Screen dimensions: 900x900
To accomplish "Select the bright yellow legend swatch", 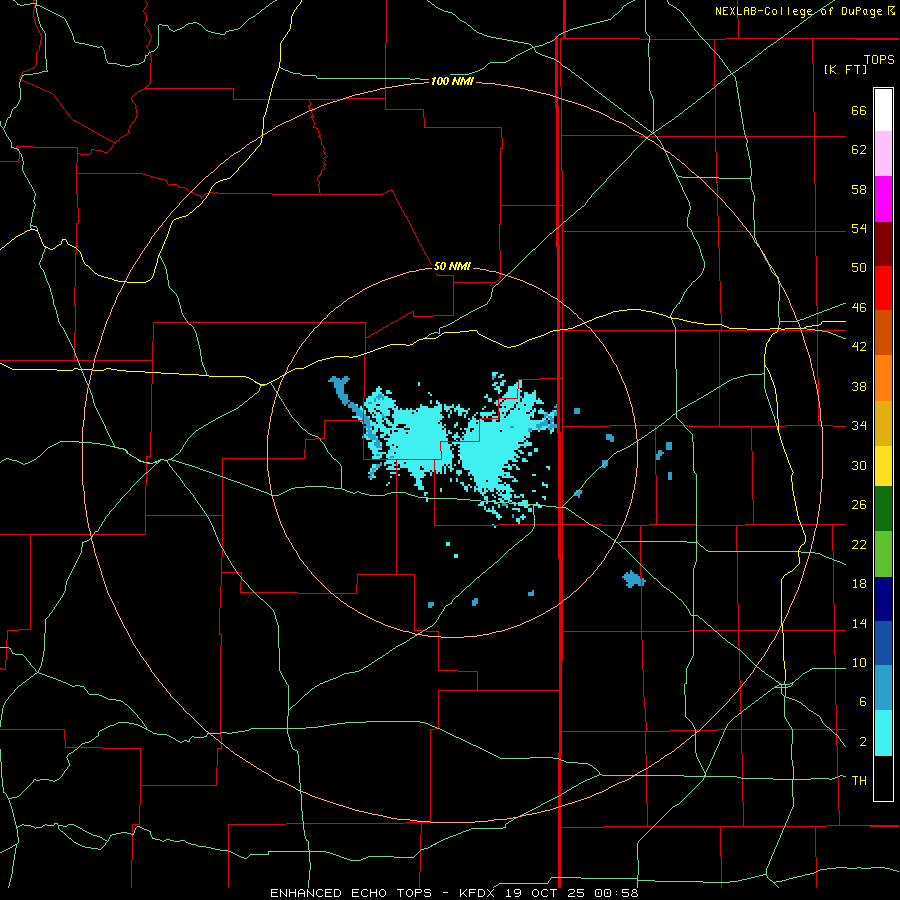I will [883, 466].
